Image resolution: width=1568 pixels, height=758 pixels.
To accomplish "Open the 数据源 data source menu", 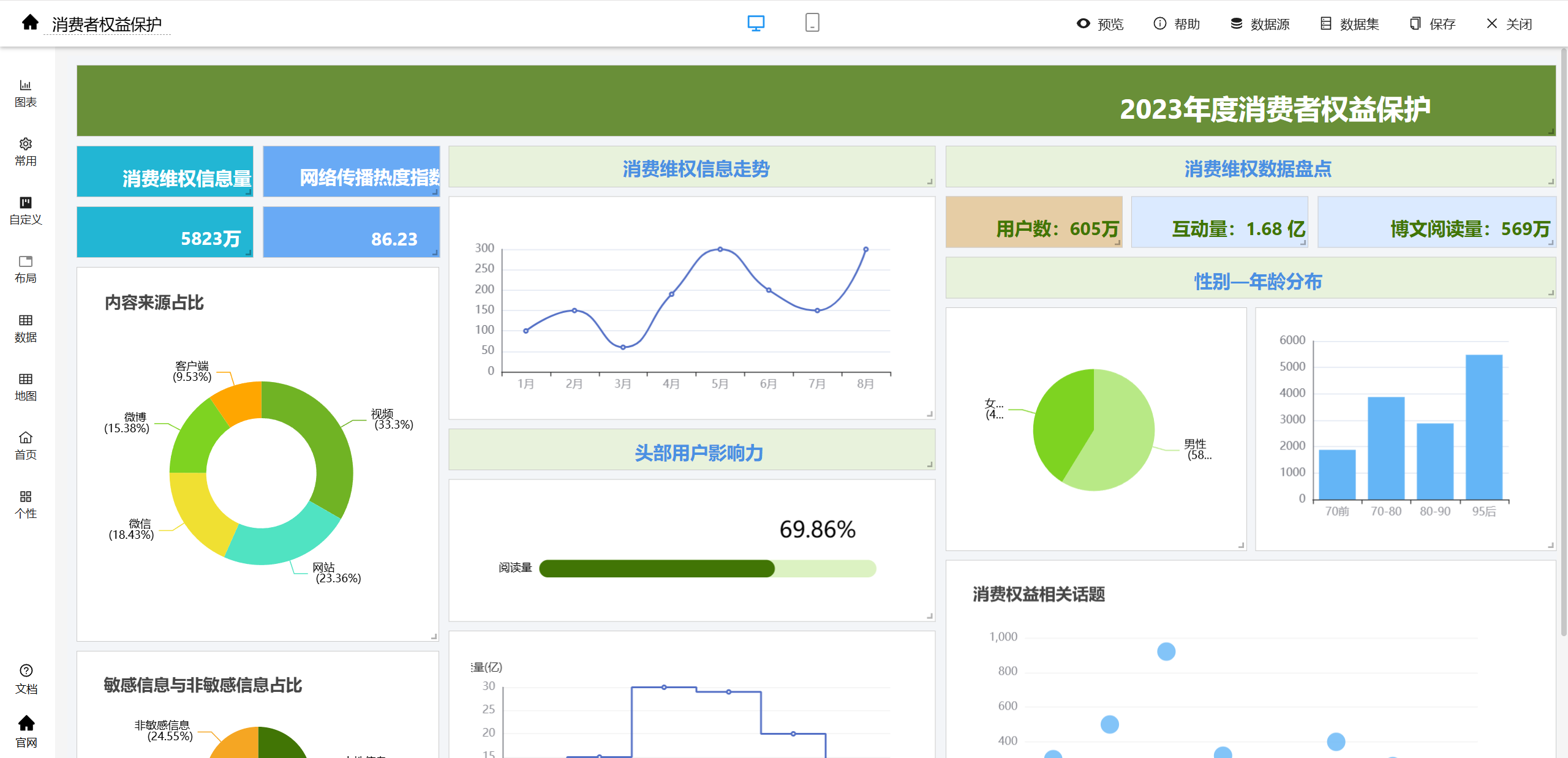I will (x=1260, y=24).
